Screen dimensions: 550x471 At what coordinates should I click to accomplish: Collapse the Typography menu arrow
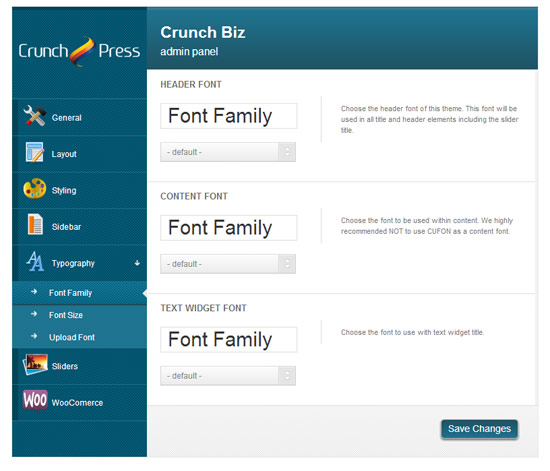137,263
